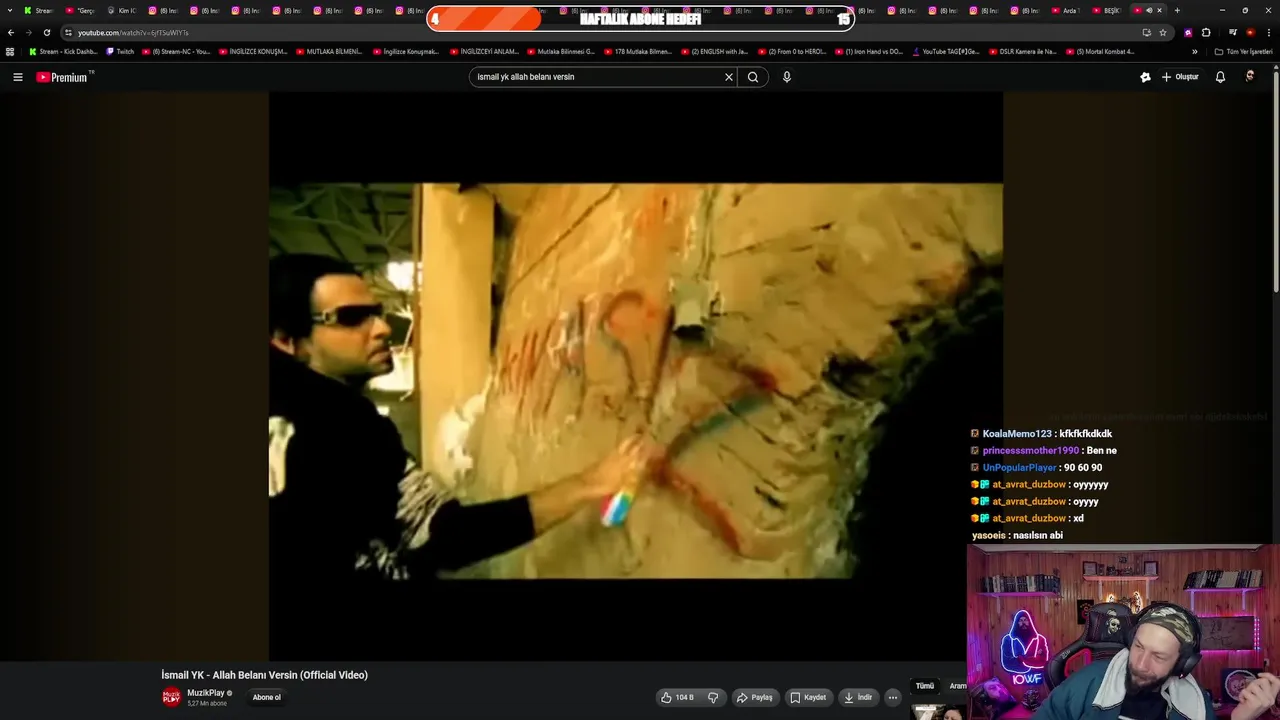
Task: Switch to the BEŞİK tab
Action: tap(1107, 10)
